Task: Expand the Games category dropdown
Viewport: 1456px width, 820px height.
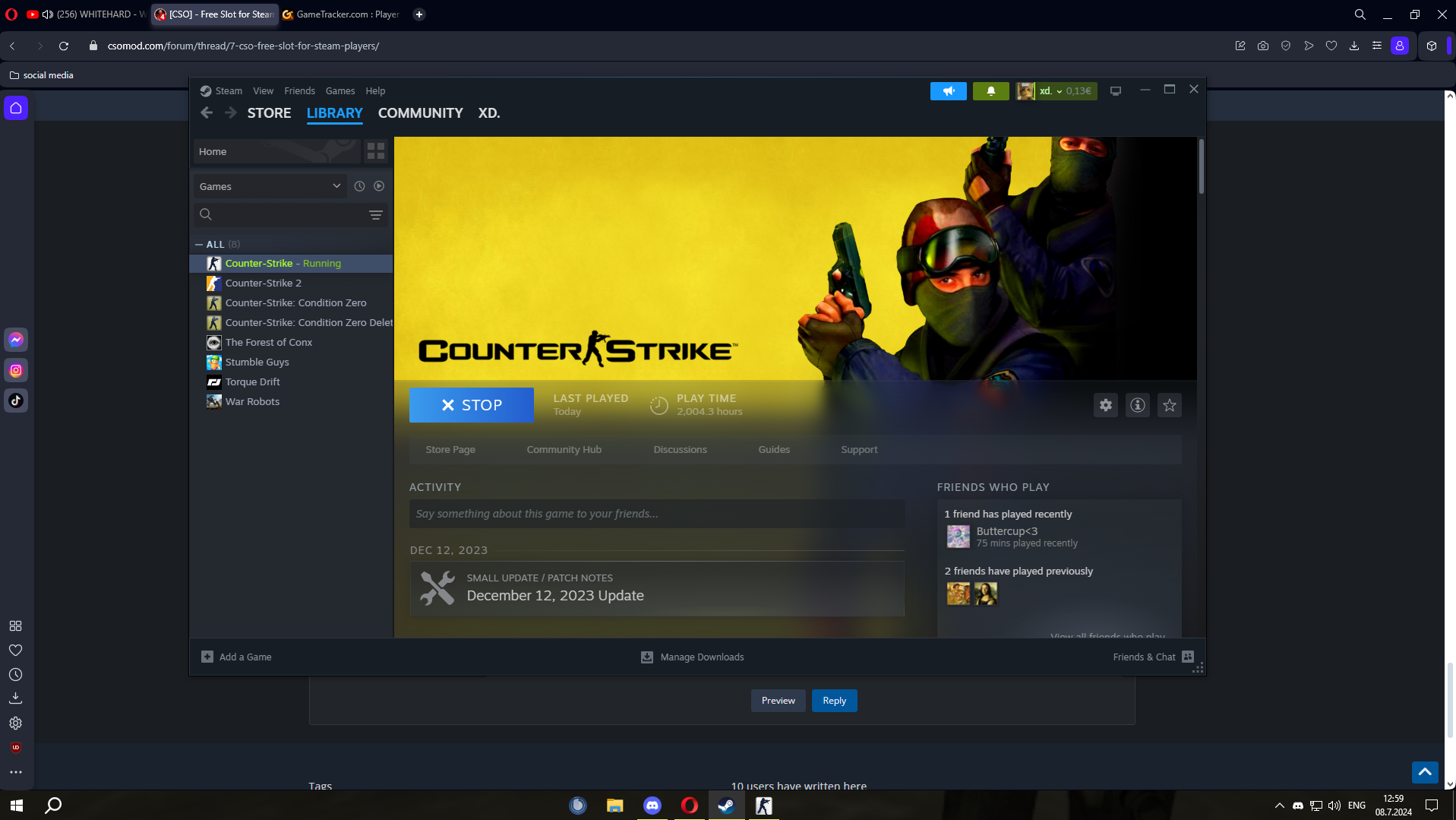Action: tap(336, 186)
